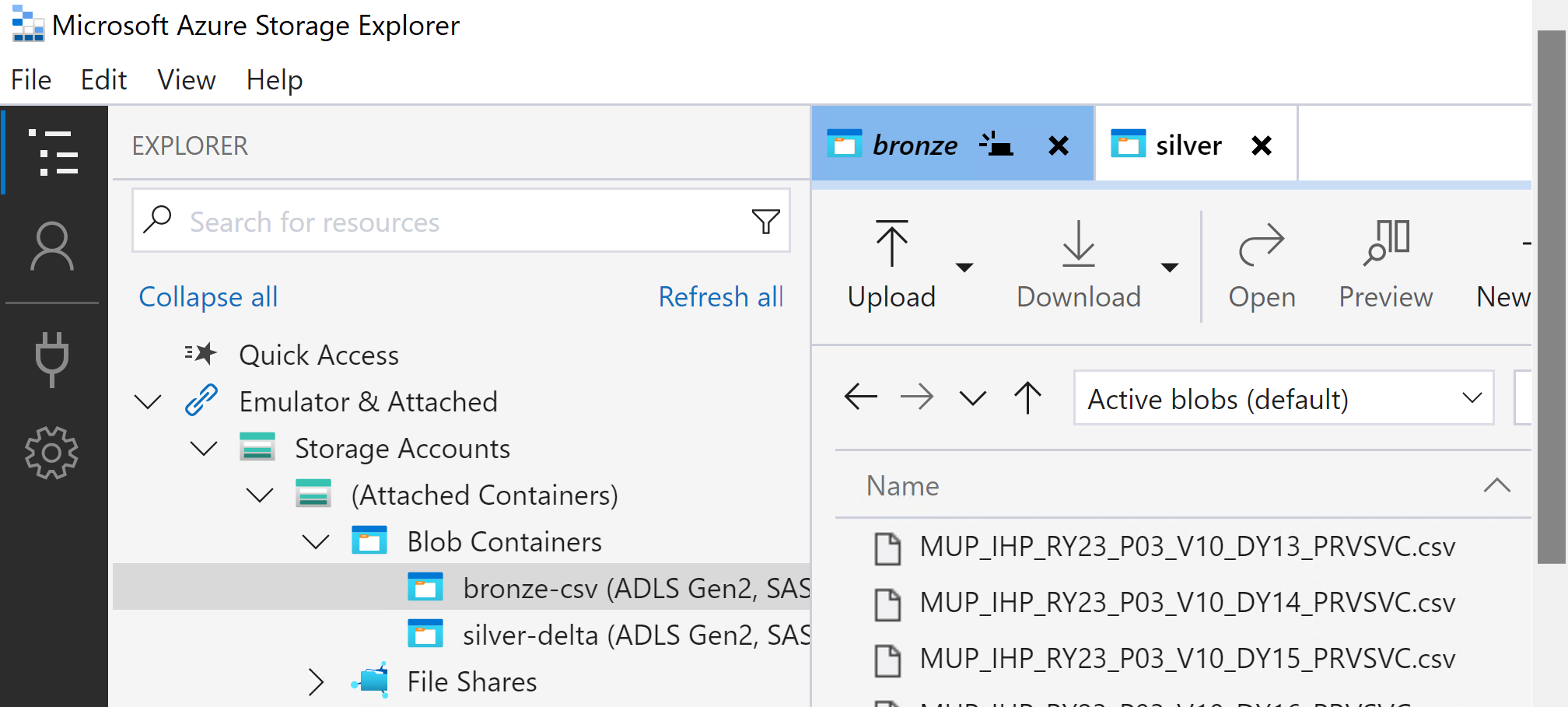Image resolution: width=1568 pixels, height=707 pixels.
Task: Toggle Name column sort direction arrow
Action: [x=1496, y=485]
